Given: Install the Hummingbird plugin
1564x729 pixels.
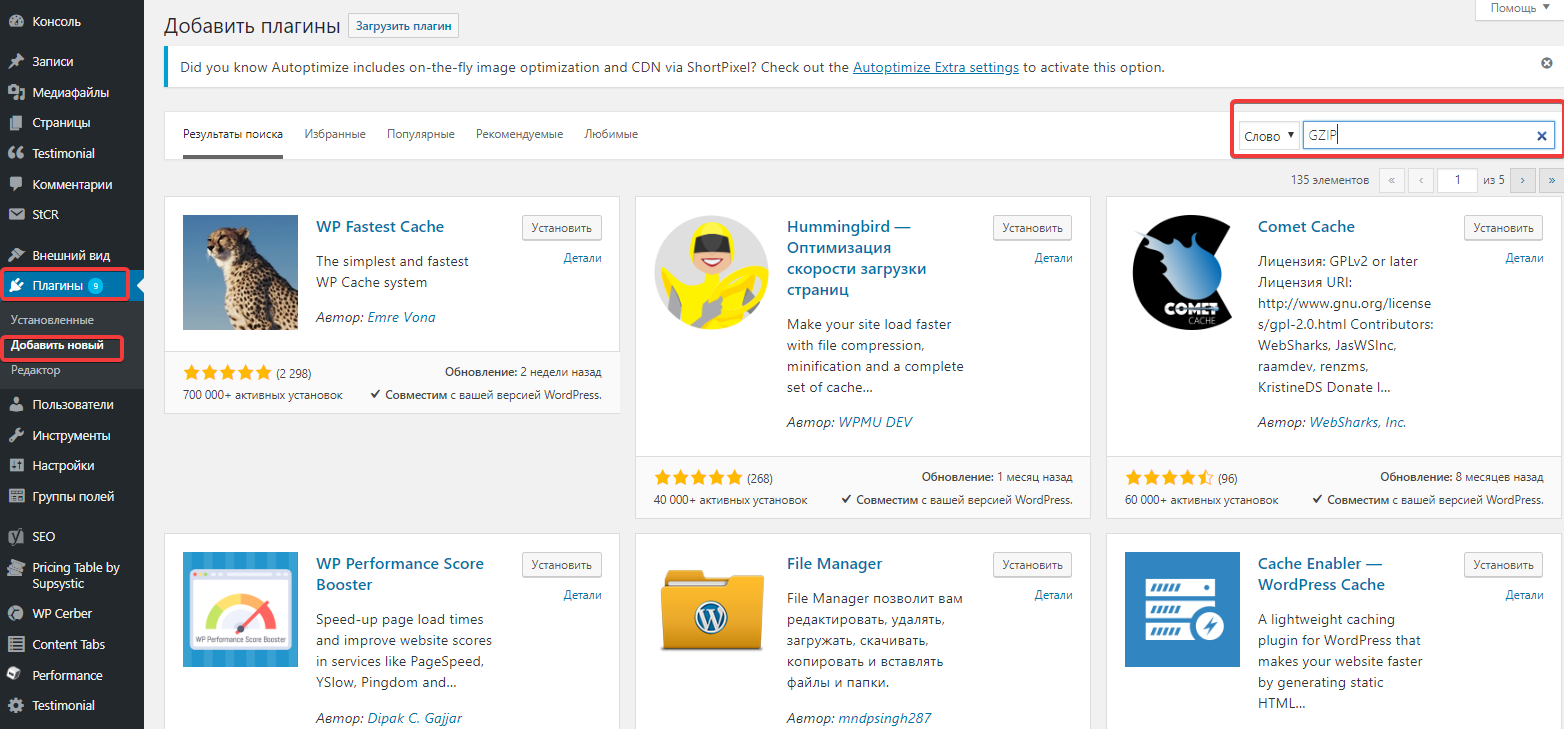Looking at the screenshot, I should pos(1033,228).
